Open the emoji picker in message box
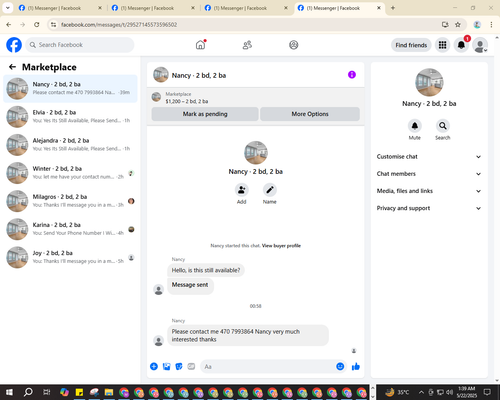 coord(340,367)
